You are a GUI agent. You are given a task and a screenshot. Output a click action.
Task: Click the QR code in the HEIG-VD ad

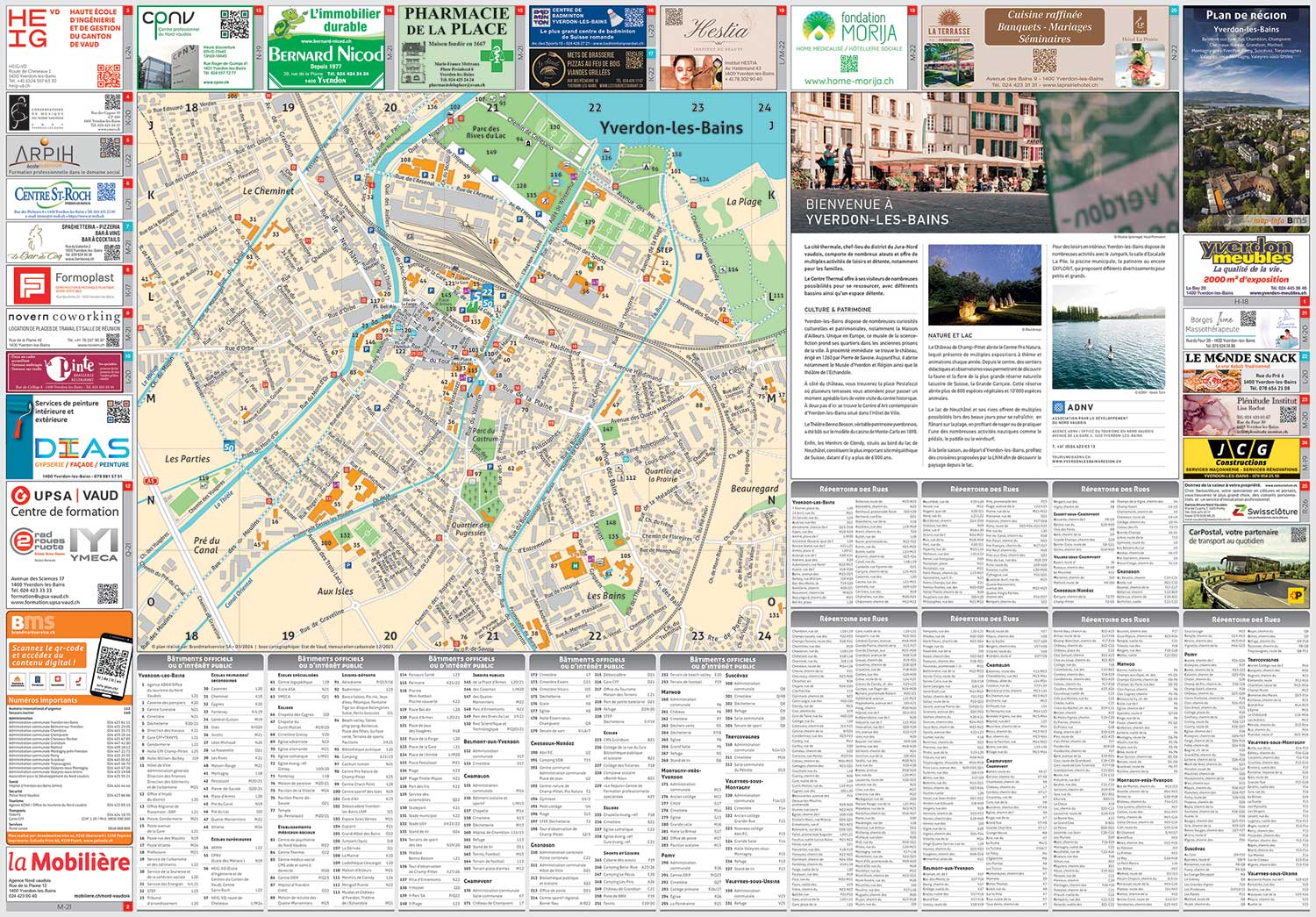tap(108, 75)
